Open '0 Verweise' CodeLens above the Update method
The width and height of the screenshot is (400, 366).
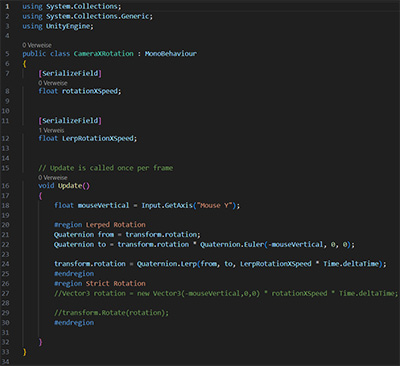(x=53, y=177)
